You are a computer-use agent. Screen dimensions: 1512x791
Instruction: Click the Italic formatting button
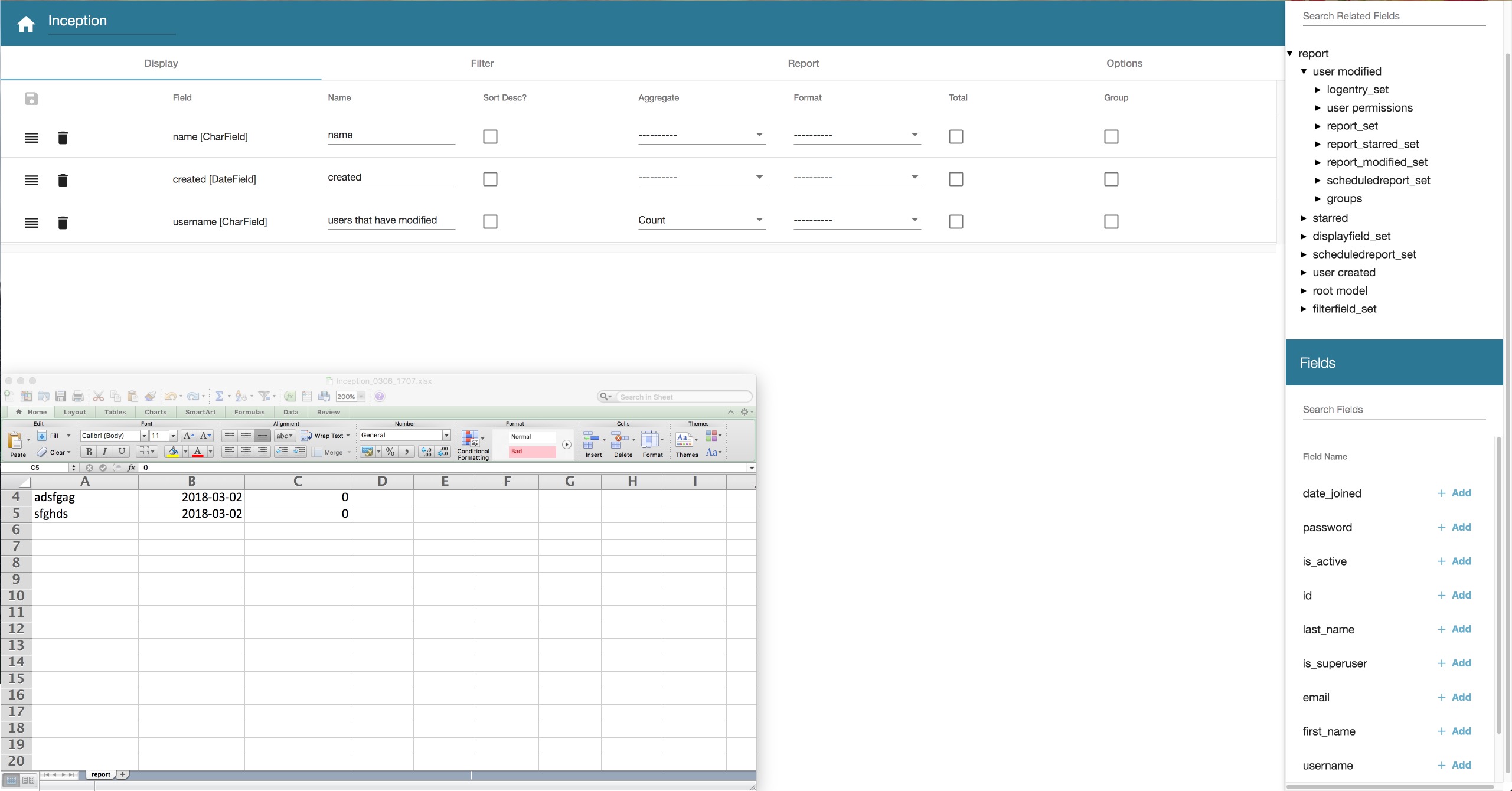[x=105, y=452]
